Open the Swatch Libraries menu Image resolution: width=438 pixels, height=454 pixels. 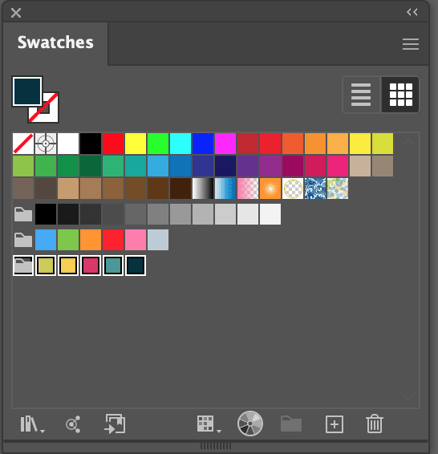tap(32, 424)
